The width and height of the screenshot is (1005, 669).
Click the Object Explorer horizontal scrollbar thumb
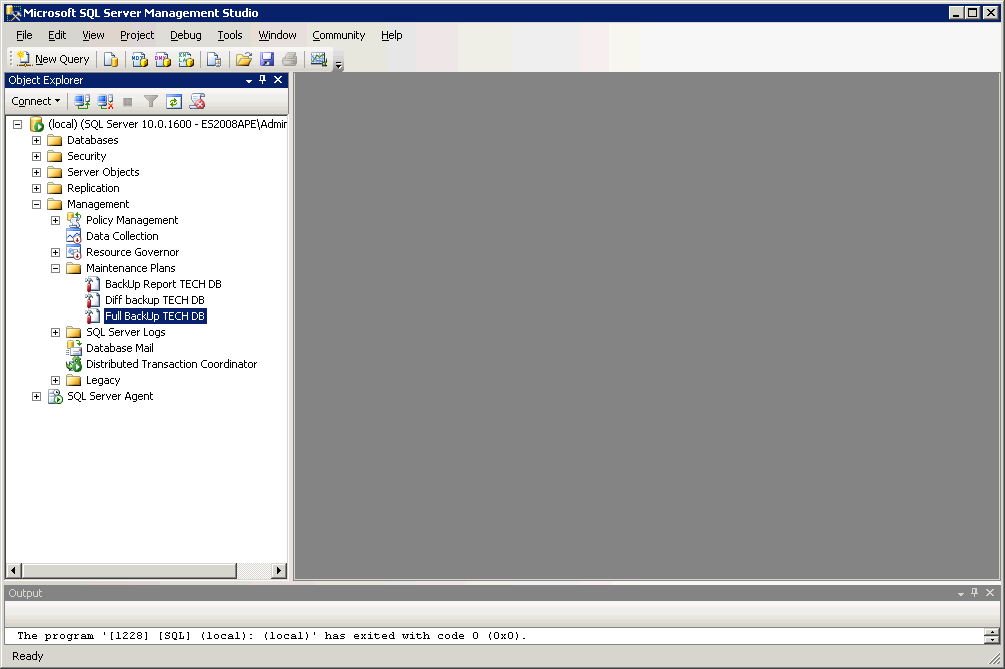click(129, 570)
